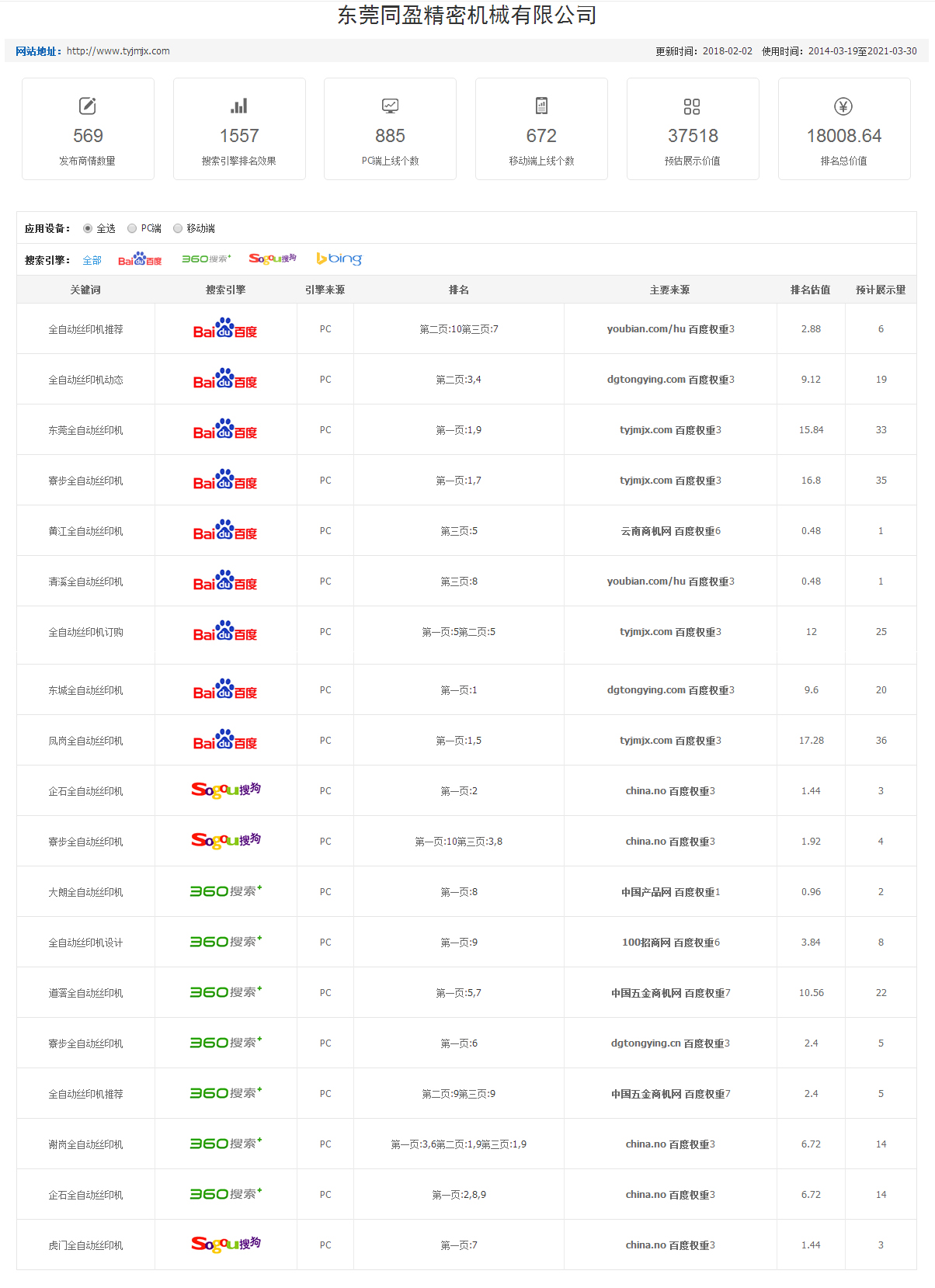Click 360 logo in 道滘全自动丝印机 row
This screenshot has height=1288, width=935.
tap(226, 992)
